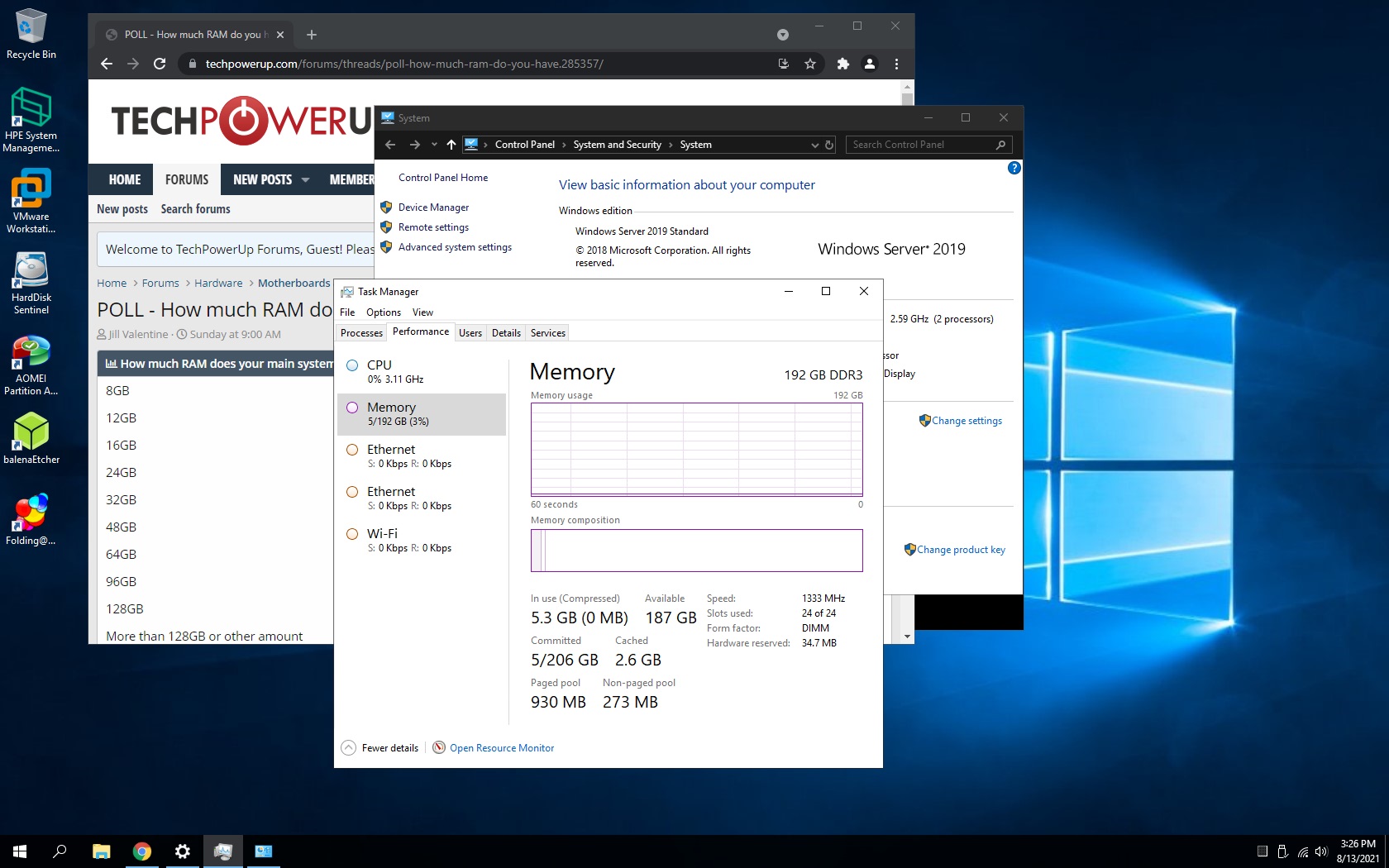Open Control Panel help question icon
This screenshot has width=1389, height=868.
coord(1014,168)
